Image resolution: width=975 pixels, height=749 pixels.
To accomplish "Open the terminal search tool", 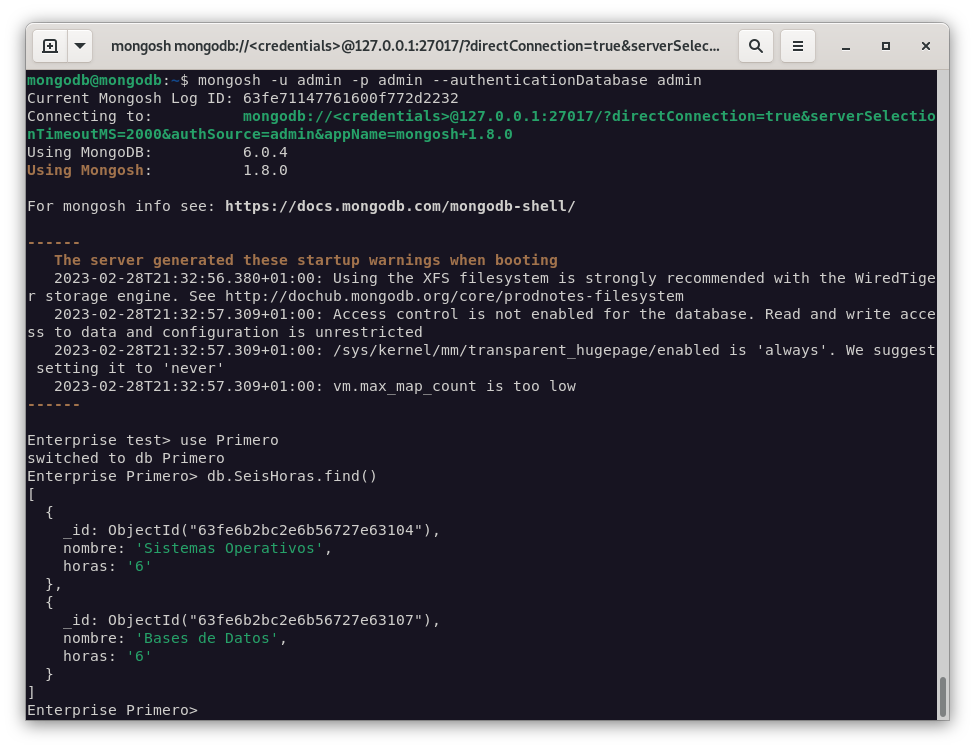I will click(x=756, y=46).
